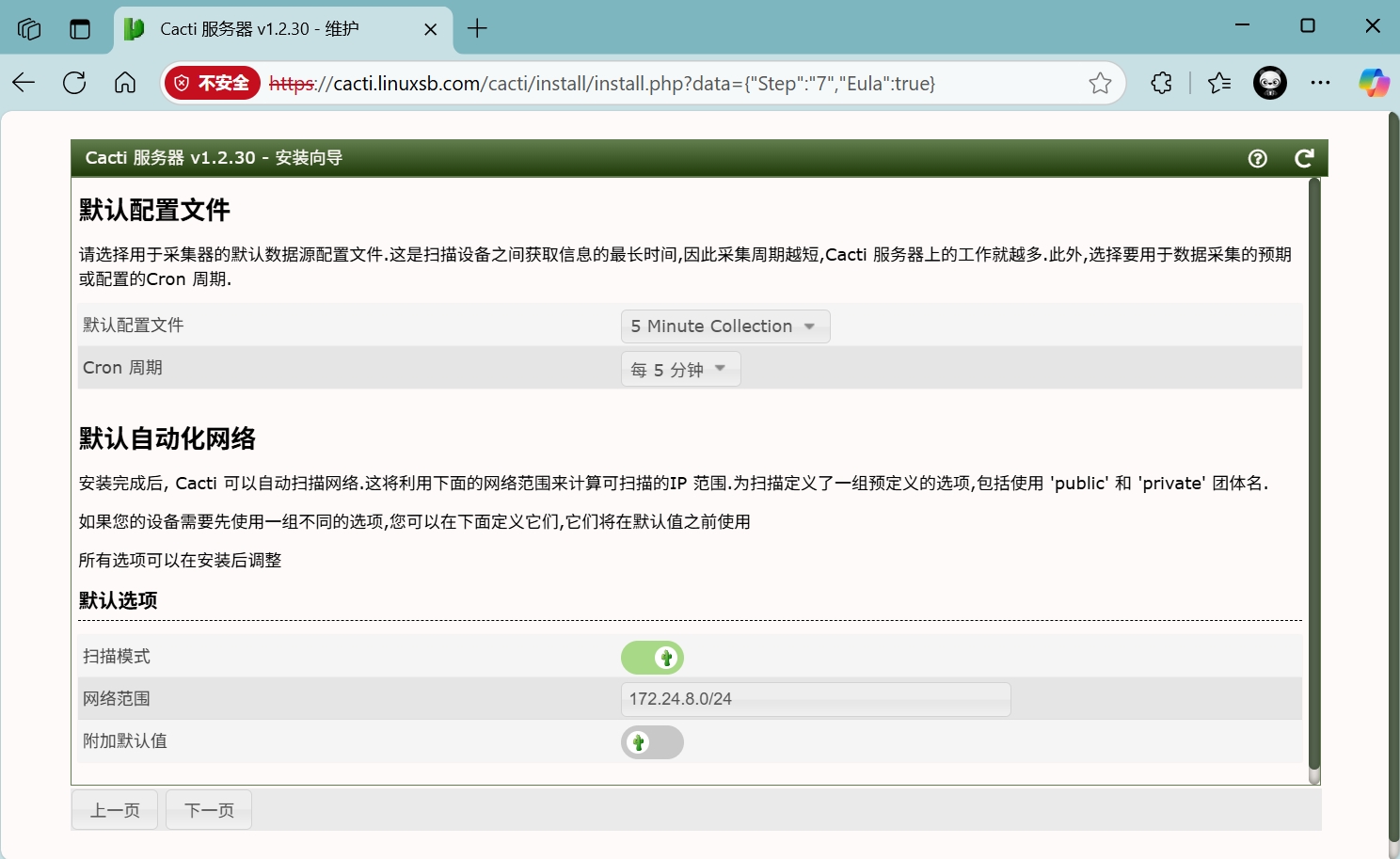Viewport: 1400px width, 859px height.
Task: Select the Cacti 服务器 v1.2.30 tab
Action: click(x=283, y=29)
